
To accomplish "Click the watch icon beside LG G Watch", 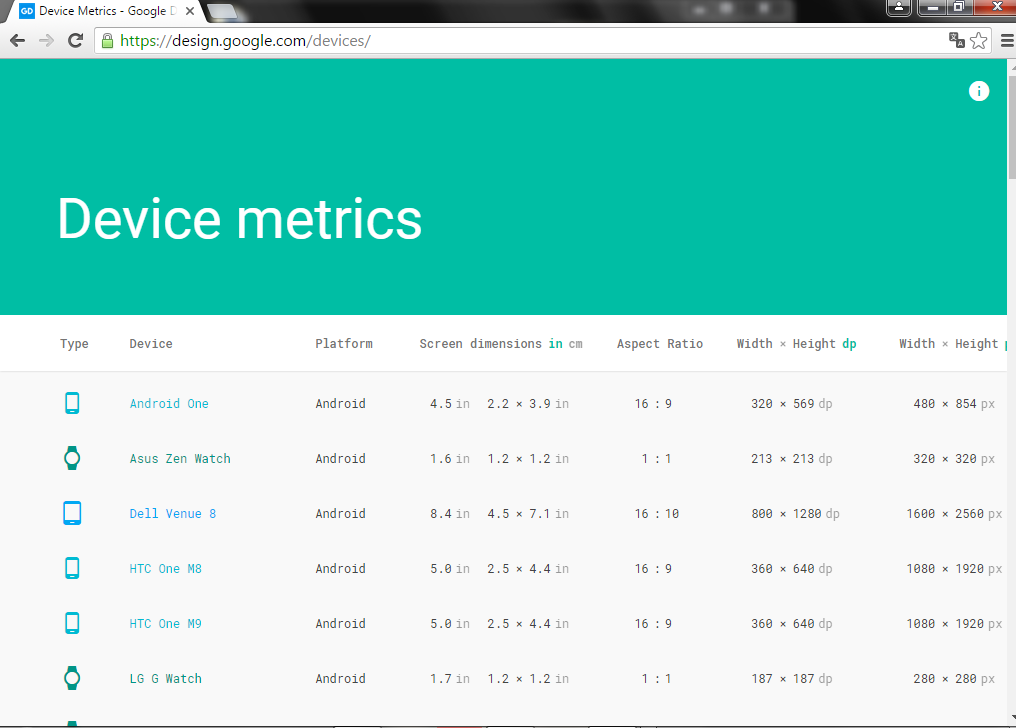I will click(72, 678).
